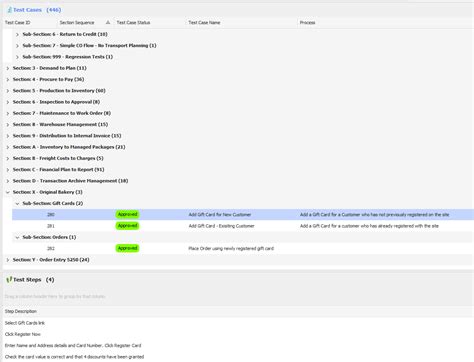Expand Section B - Freight Costs to Charges
The width and height of the screenshot is (474, 362).
(8, 158)
